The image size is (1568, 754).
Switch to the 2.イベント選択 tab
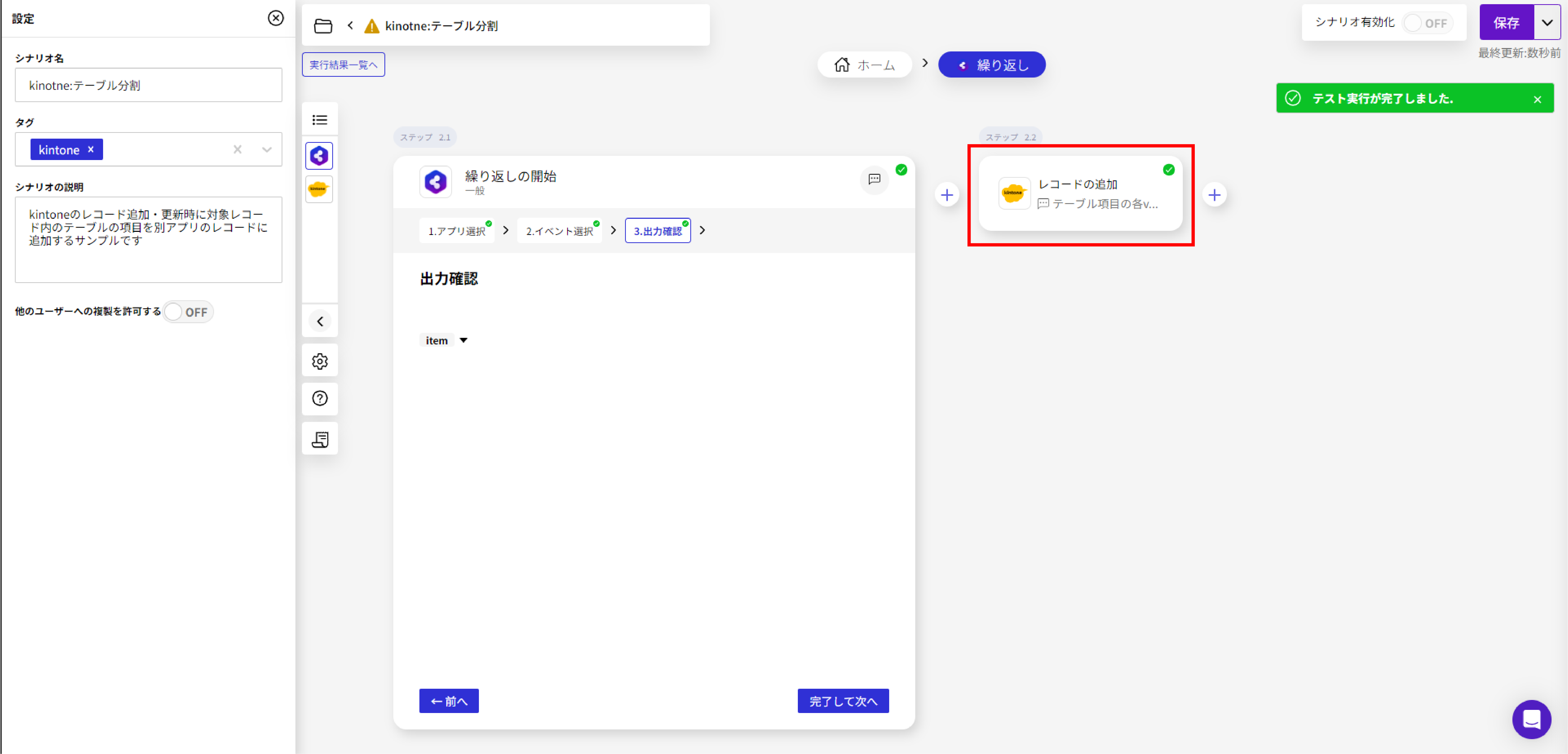(x=559, y=231)
